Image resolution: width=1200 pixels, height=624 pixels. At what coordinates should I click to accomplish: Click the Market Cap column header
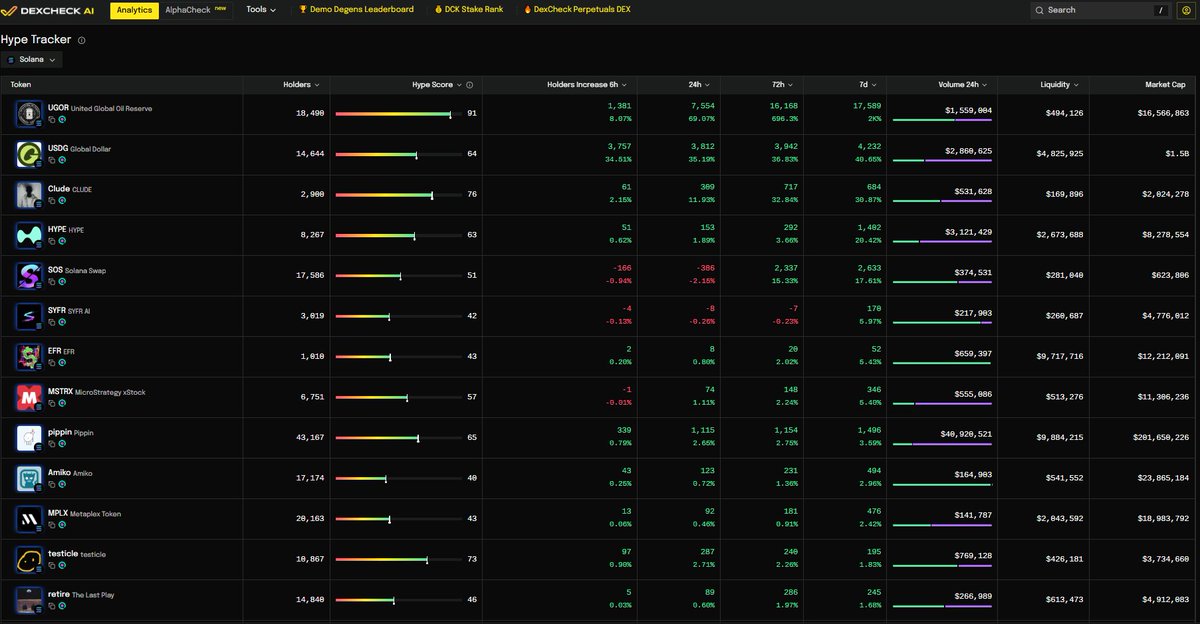[x=1165, y=85]
